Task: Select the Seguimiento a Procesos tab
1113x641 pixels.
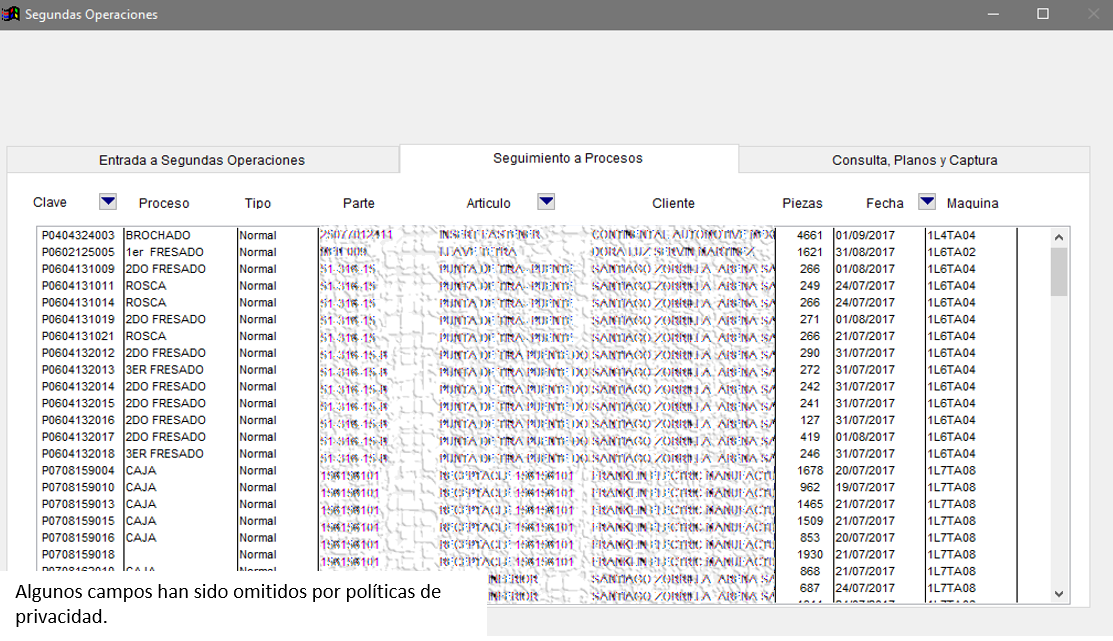Action: pyautogui.click(x=568, y=158)
